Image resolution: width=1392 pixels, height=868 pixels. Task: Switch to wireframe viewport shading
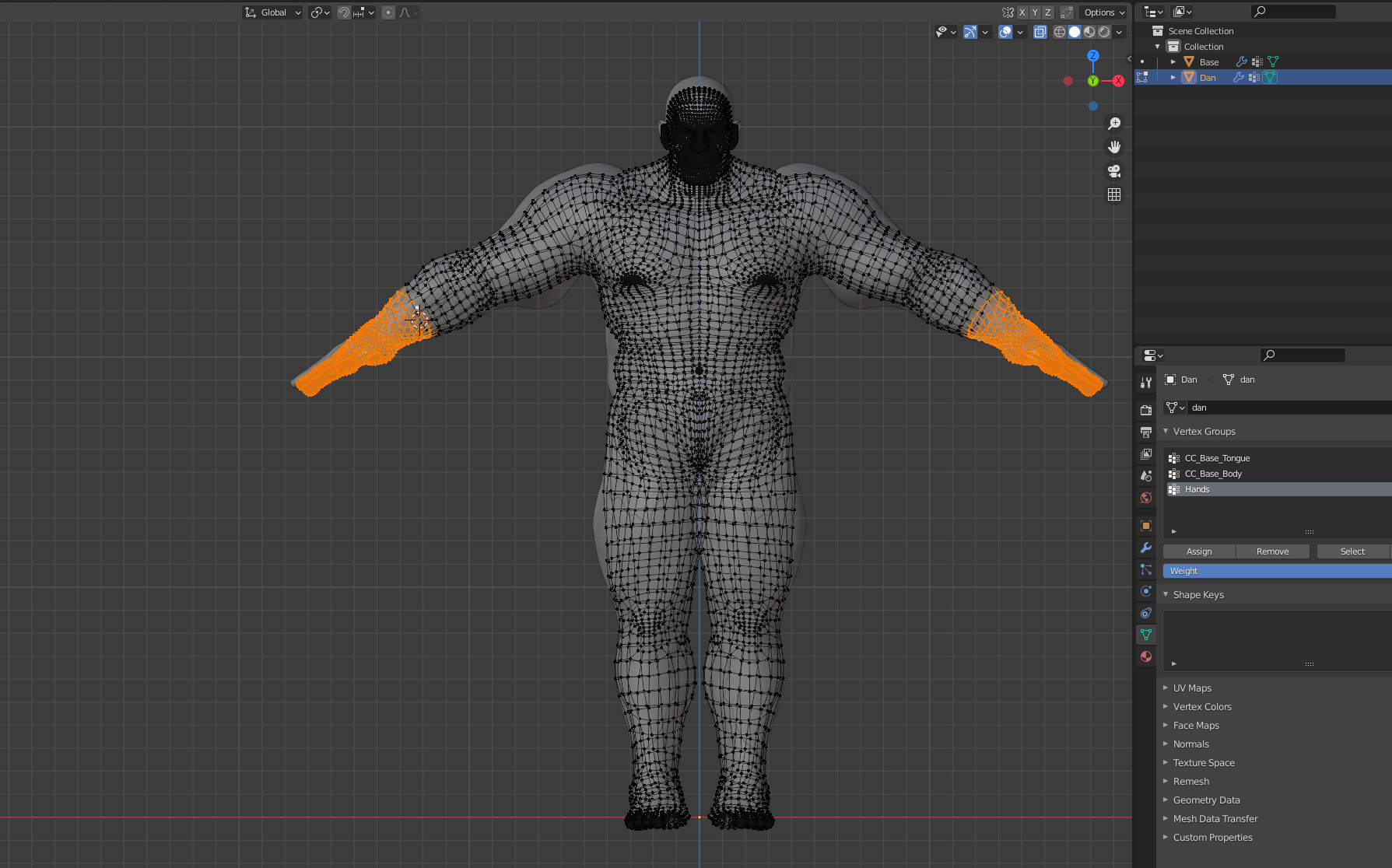point(1060,32)
